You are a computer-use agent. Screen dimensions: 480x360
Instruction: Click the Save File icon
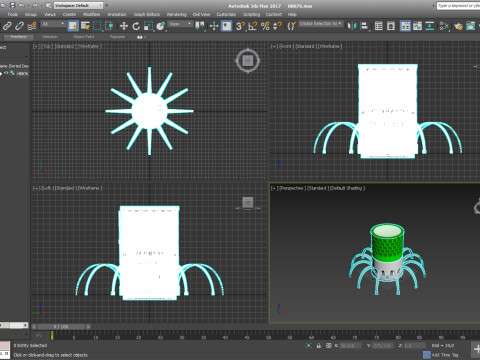point(13,5)
